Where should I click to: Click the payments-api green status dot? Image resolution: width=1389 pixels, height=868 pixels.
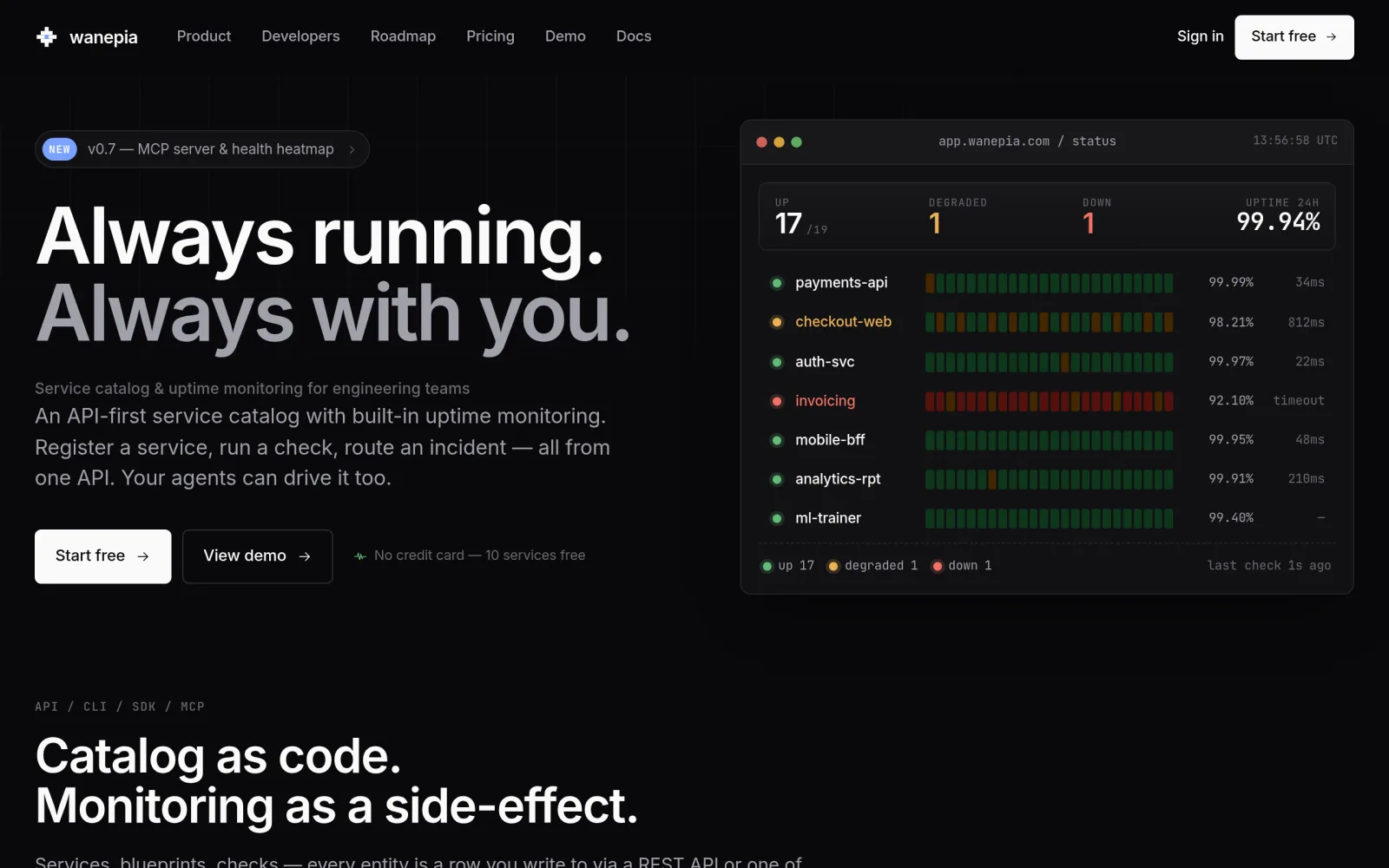click(x=777, y=283)
